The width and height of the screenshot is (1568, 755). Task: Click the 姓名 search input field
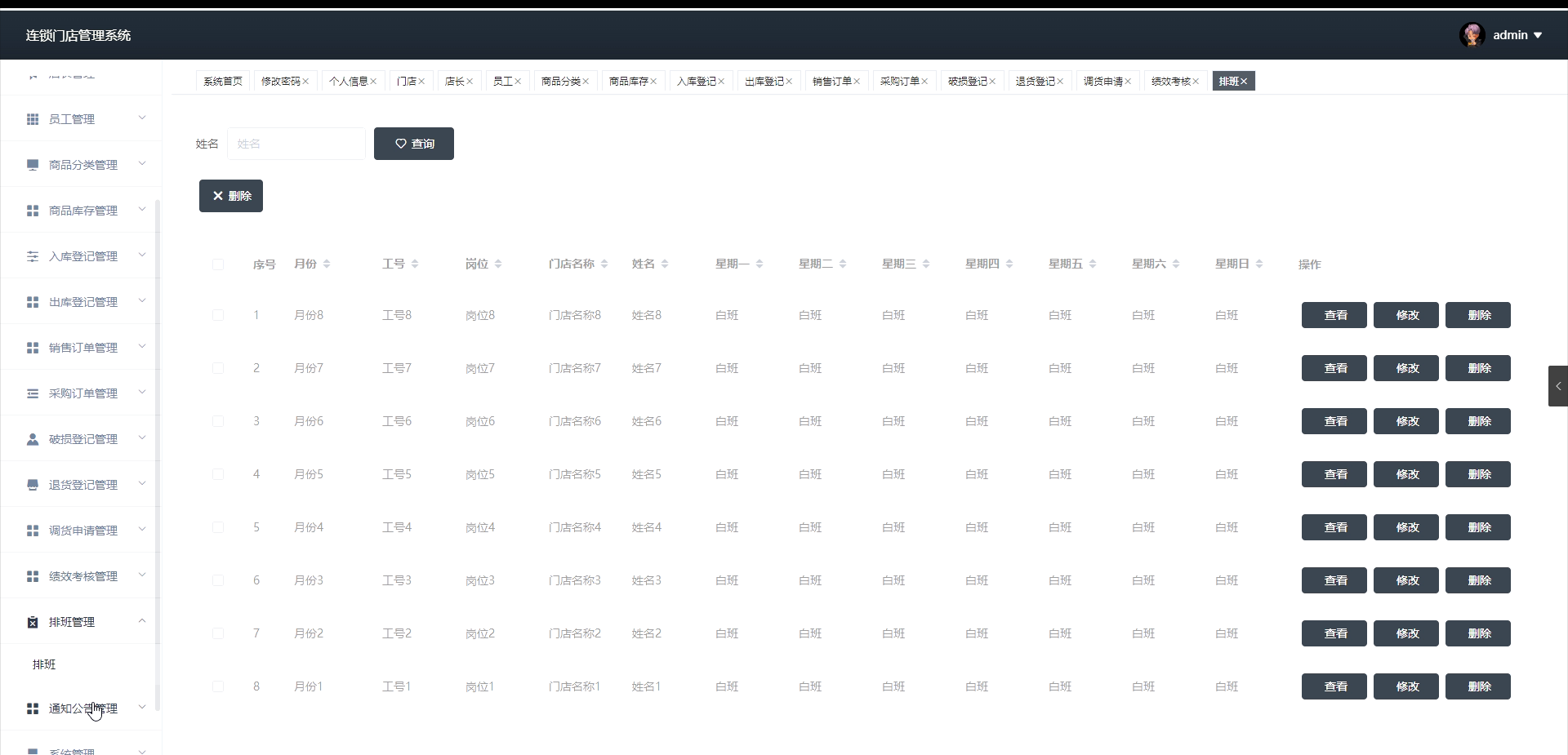(296, 144)
